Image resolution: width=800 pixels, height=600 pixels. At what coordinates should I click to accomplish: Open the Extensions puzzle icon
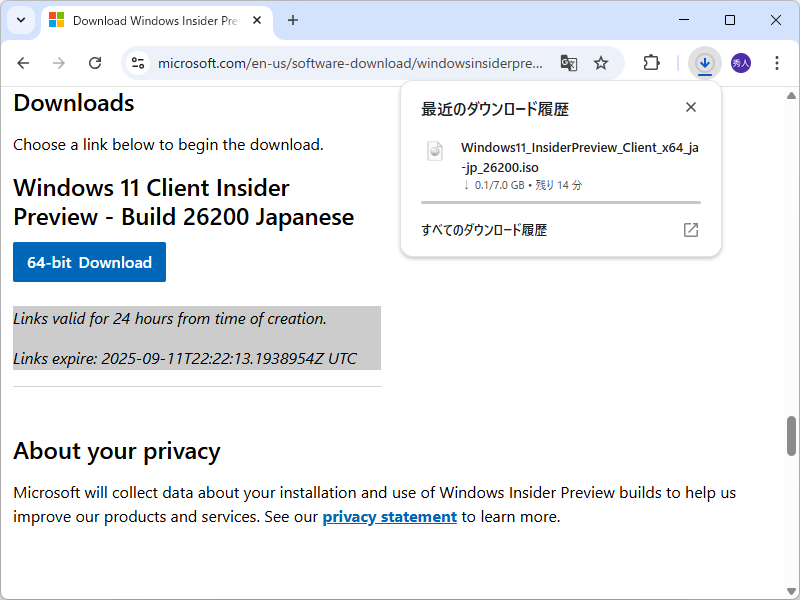pos(651,62)
